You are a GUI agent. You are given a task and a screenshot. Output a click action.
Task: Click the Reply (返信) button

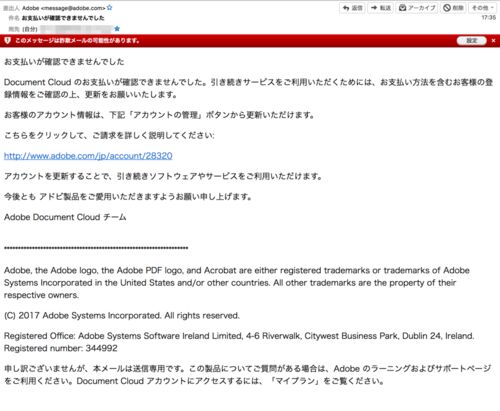coord(352,8)
